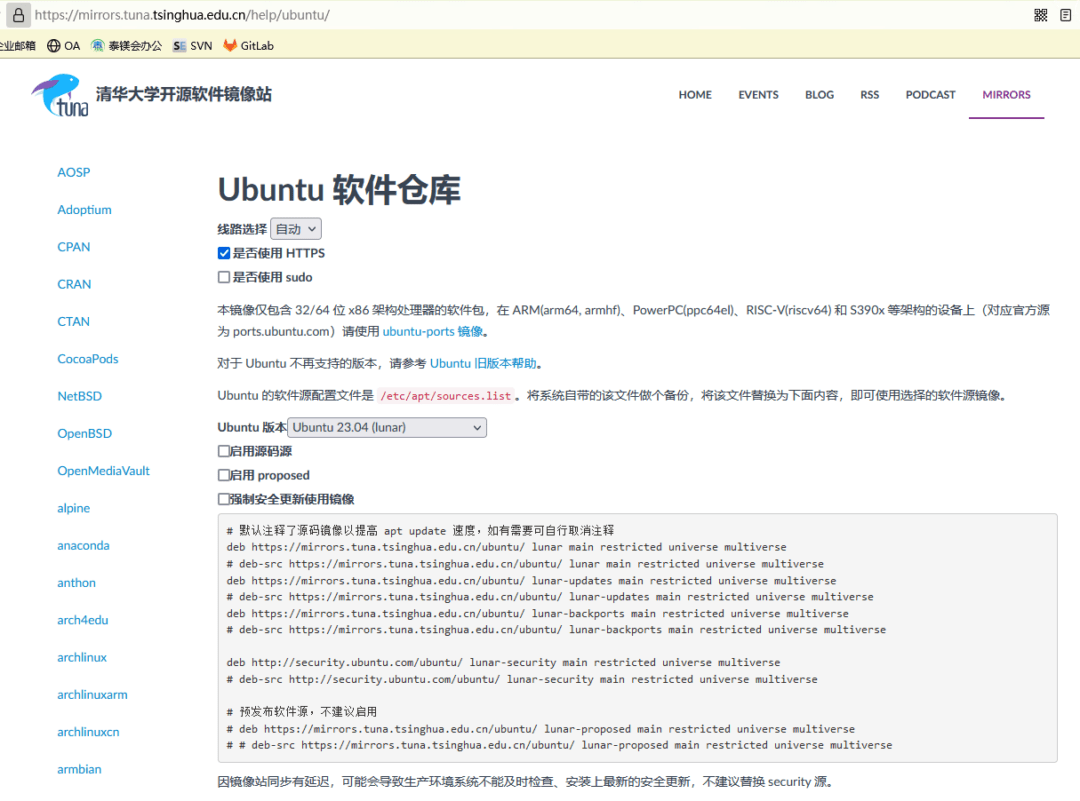The width and height of the screenshot is (1080, 801).
Task: Click the site title 清华大学开源软件镜像站
Action: click(184, 94)
